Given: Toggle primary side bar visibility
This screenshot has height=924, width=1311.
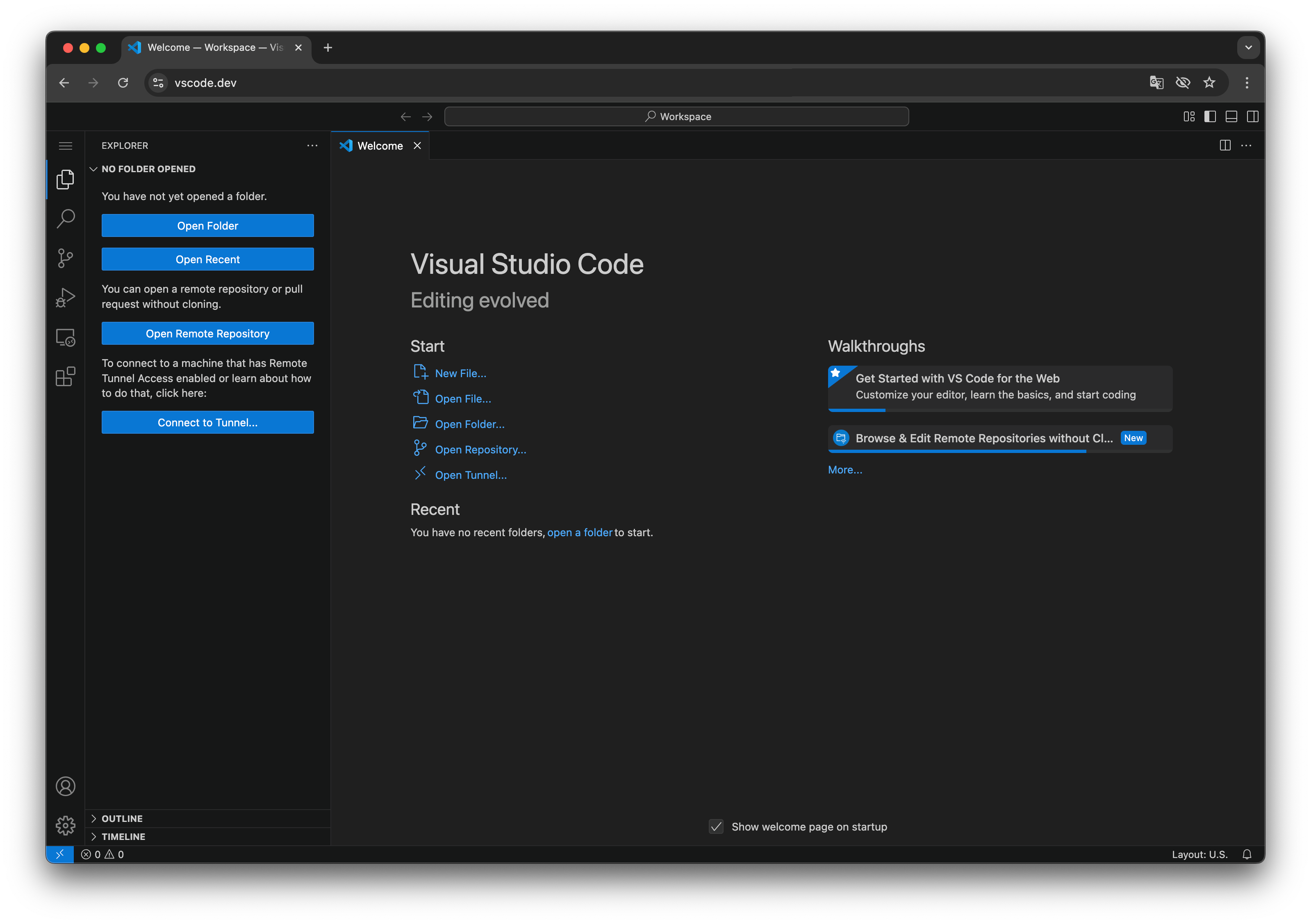Looking at the screenshot, I should (1210, 116).
